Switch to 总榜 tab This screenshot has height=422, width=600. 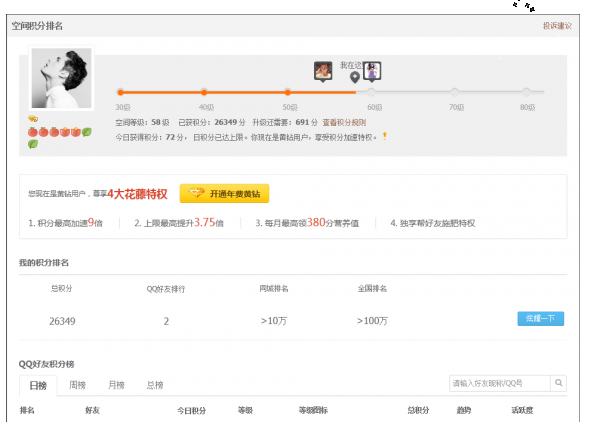click(155, 385)
